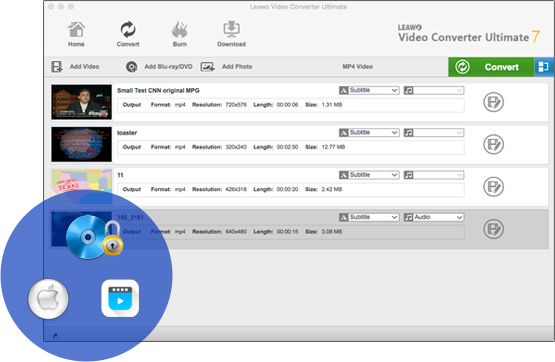Open the Burn module flame icon

[180, 30]
